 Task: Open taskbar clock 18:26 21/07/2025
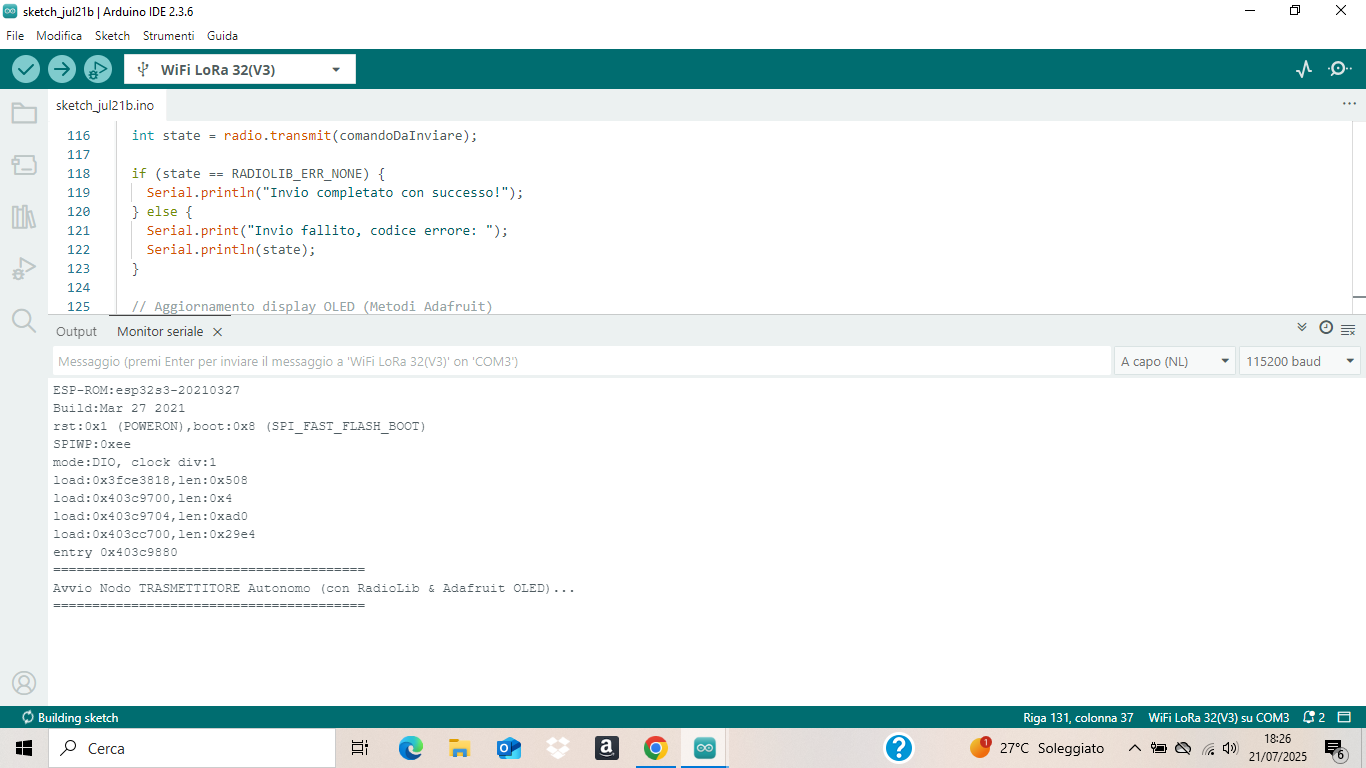1277,748
